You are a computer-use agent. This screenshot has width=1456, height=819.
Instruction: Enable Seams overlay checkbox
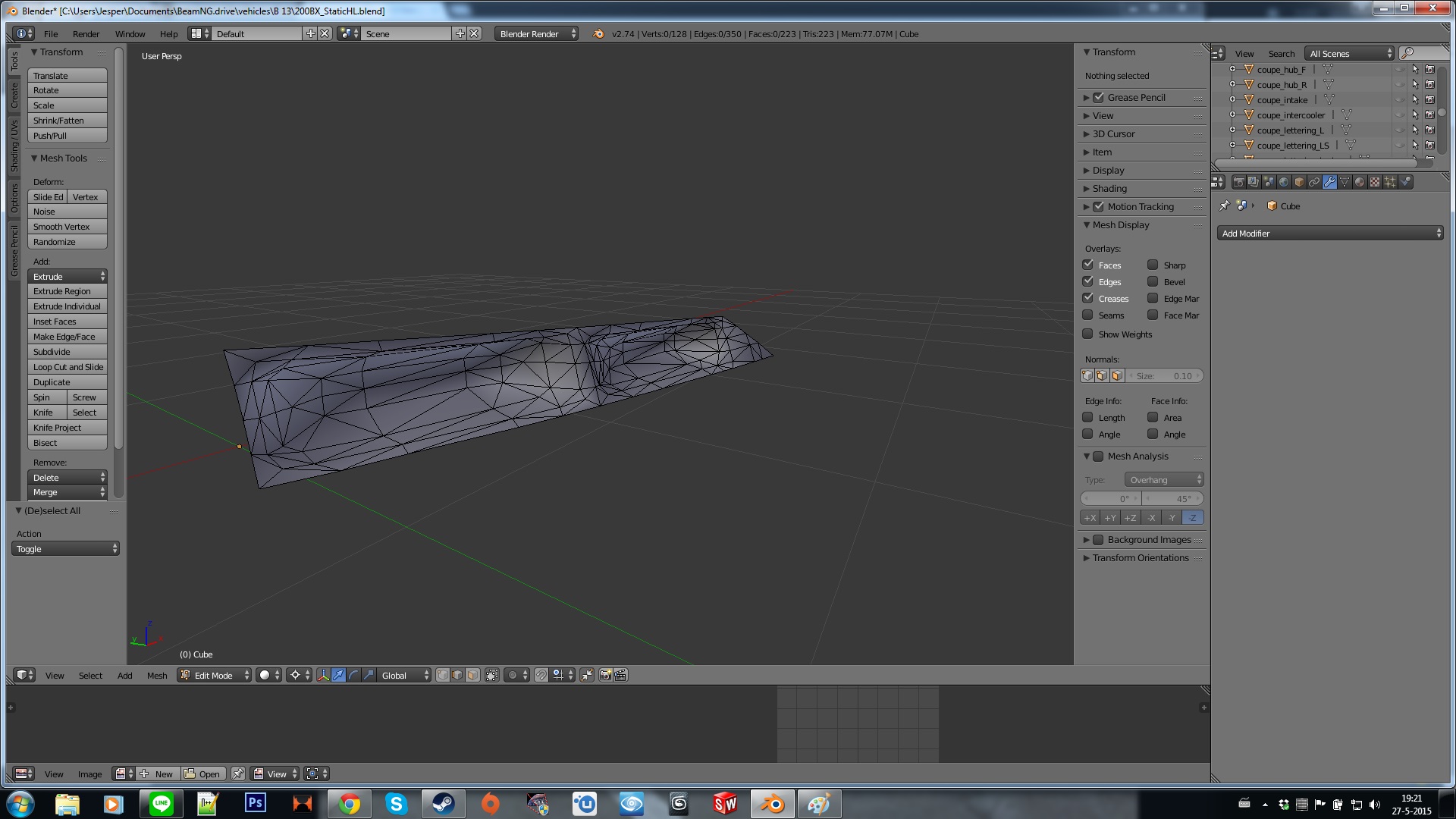pos(1087,315)
